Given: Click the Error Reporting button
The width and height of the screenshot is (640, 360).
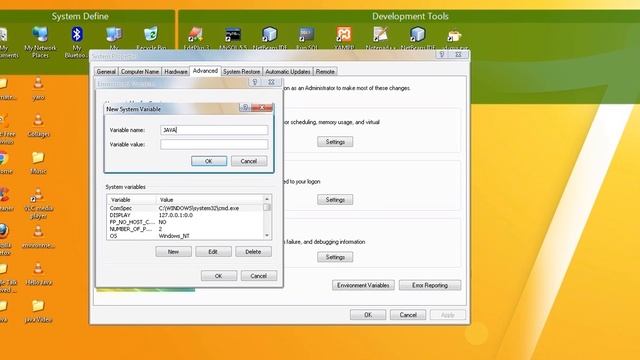Looking at the screenshot, I should coord(430,285).
